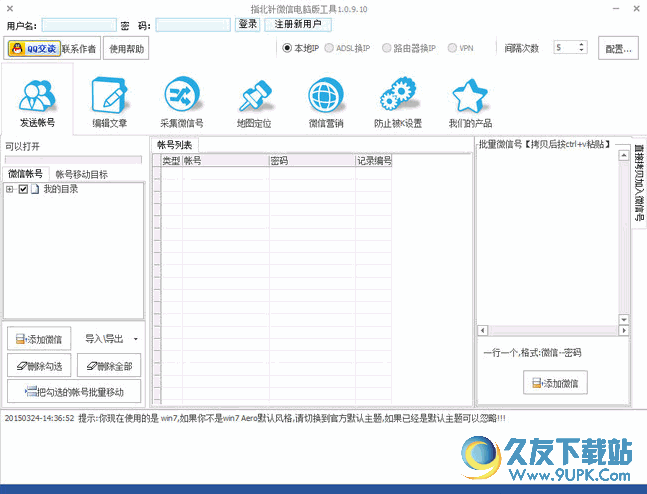Click the batch box scroll up arrow
The width and height of the screenshot is (647, 494).
pos(623,156)
